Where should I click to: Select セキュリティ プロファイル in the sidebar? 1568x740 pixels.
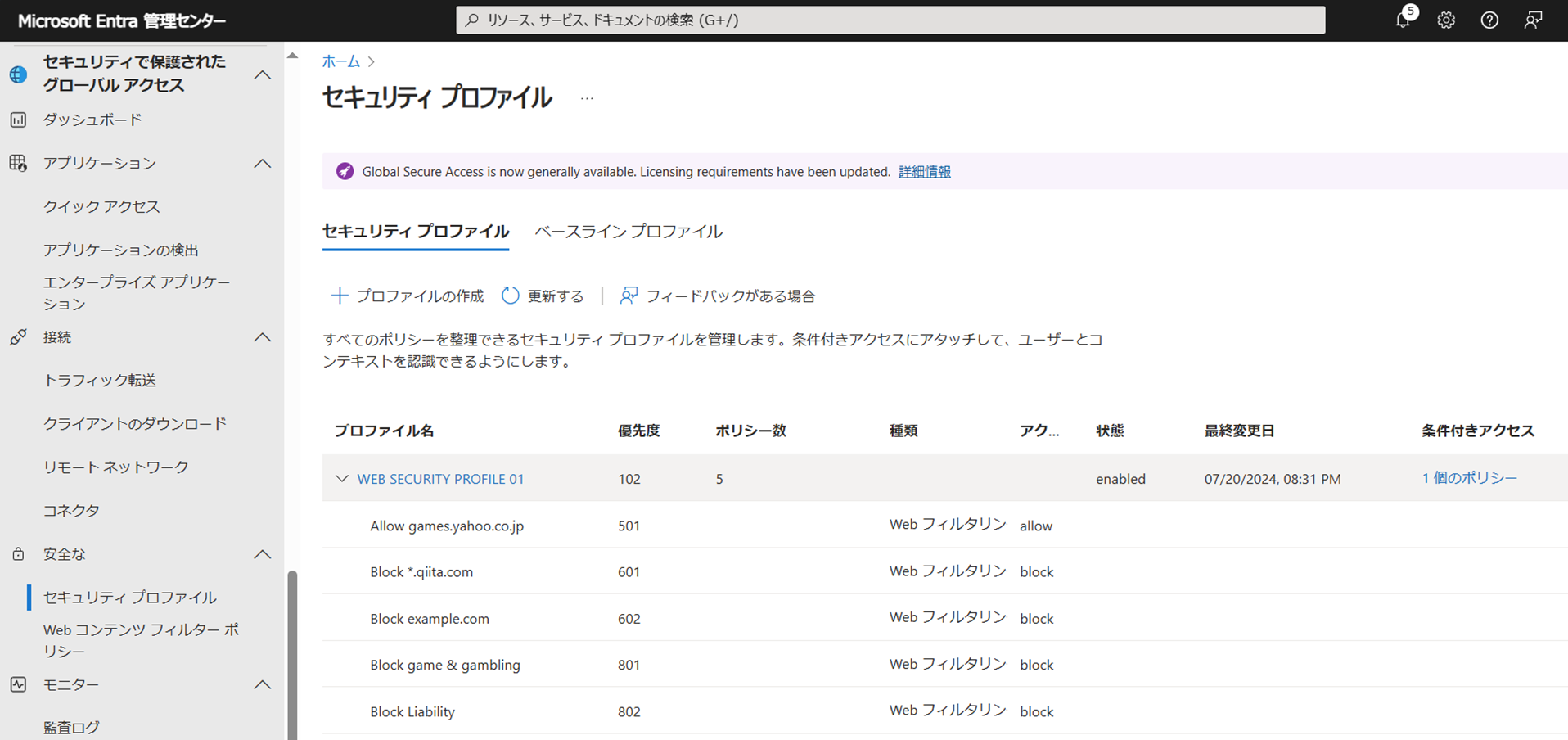130,598
